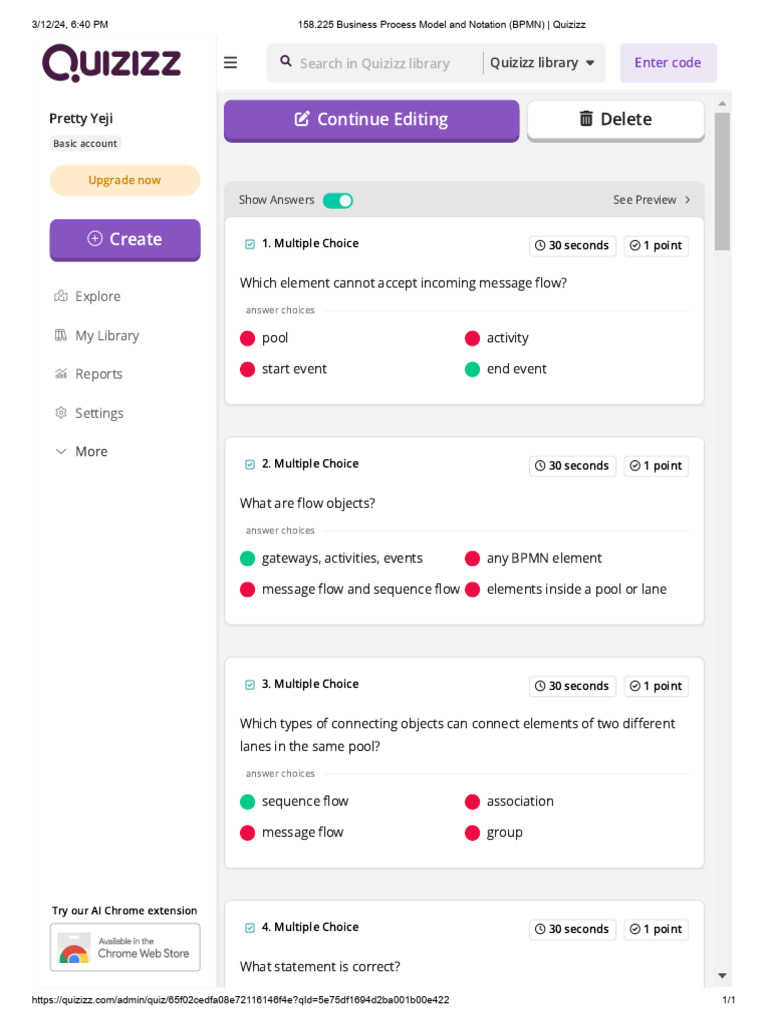Click the Continue Editing button
The height and width of the screenshot is (1024, 768).
point(371,120)
